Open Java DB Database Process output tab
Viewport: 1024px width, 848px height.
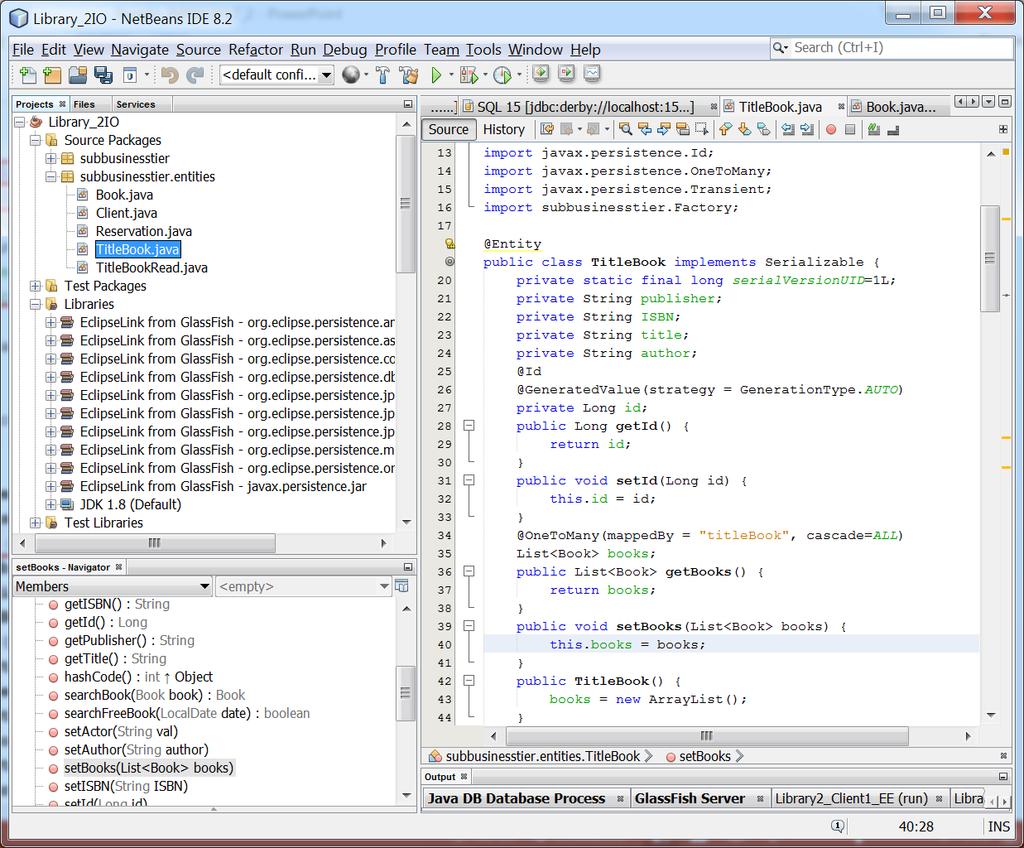tap(516, 798)
